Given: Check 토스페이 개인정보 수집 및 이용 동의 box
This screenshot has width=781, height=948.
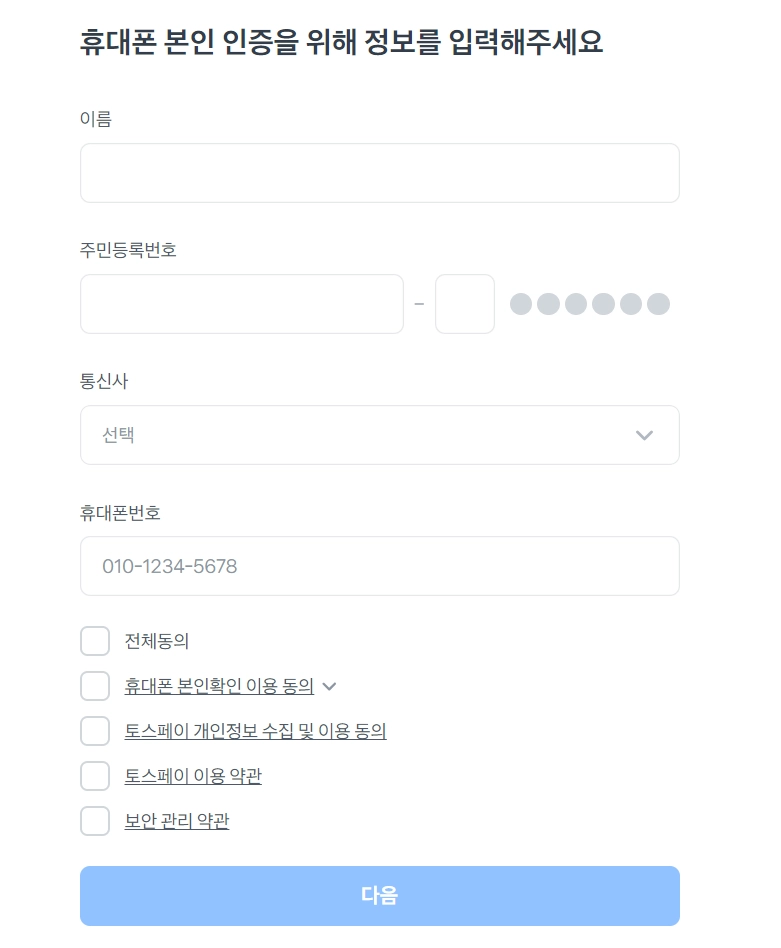Looking at the screenshot, I should [95, 731].
